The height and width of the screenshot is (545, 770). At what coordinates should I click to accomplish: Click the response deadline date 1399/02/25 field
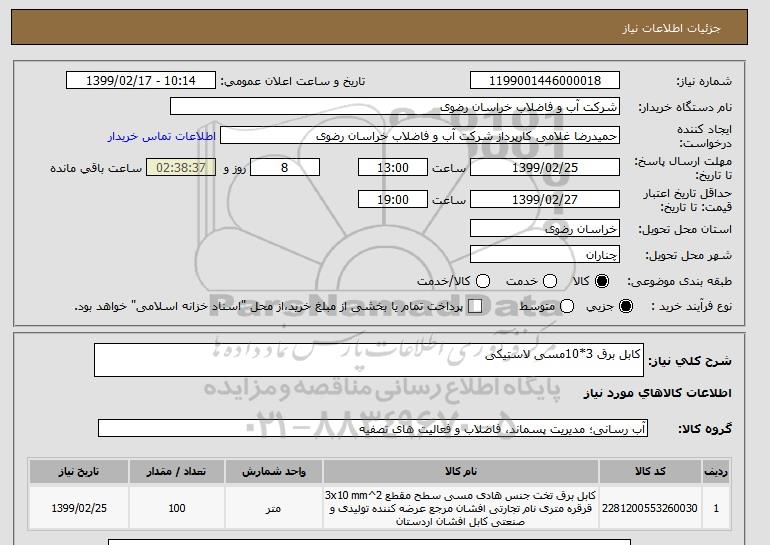click(545, 167)
